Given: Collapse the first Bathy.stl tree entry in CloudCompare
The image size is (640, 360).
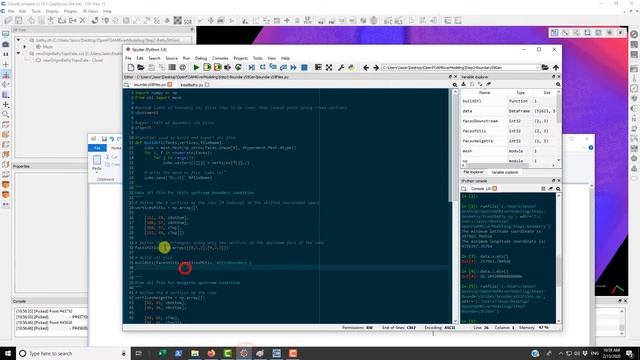Looking at the screenshot, I should [18, 40].
